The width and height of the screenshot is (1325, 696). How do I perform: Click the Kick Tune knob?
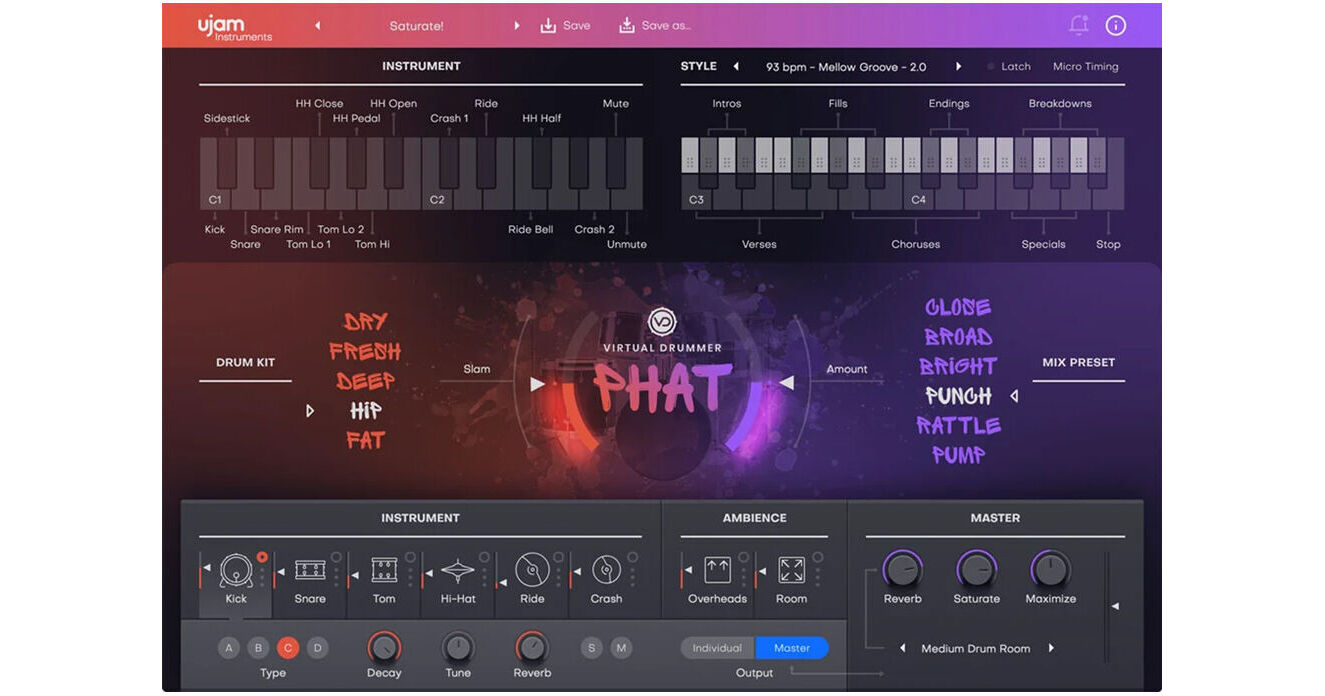(x=458, y=647)
